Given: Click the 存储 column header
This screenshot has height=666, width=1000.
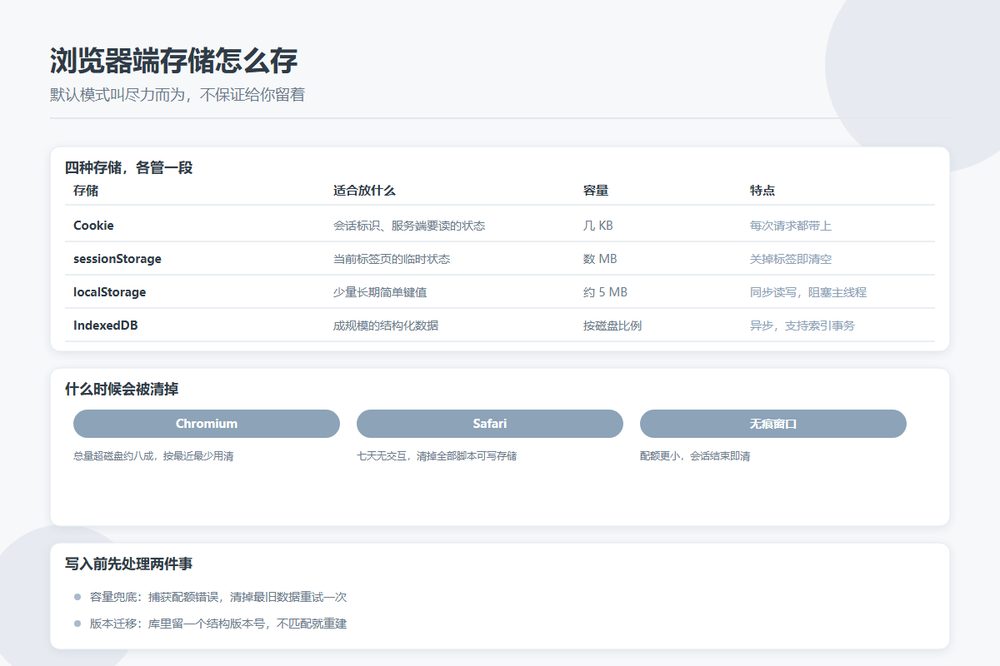Looking at the screenshot, I should coord(86,190).
